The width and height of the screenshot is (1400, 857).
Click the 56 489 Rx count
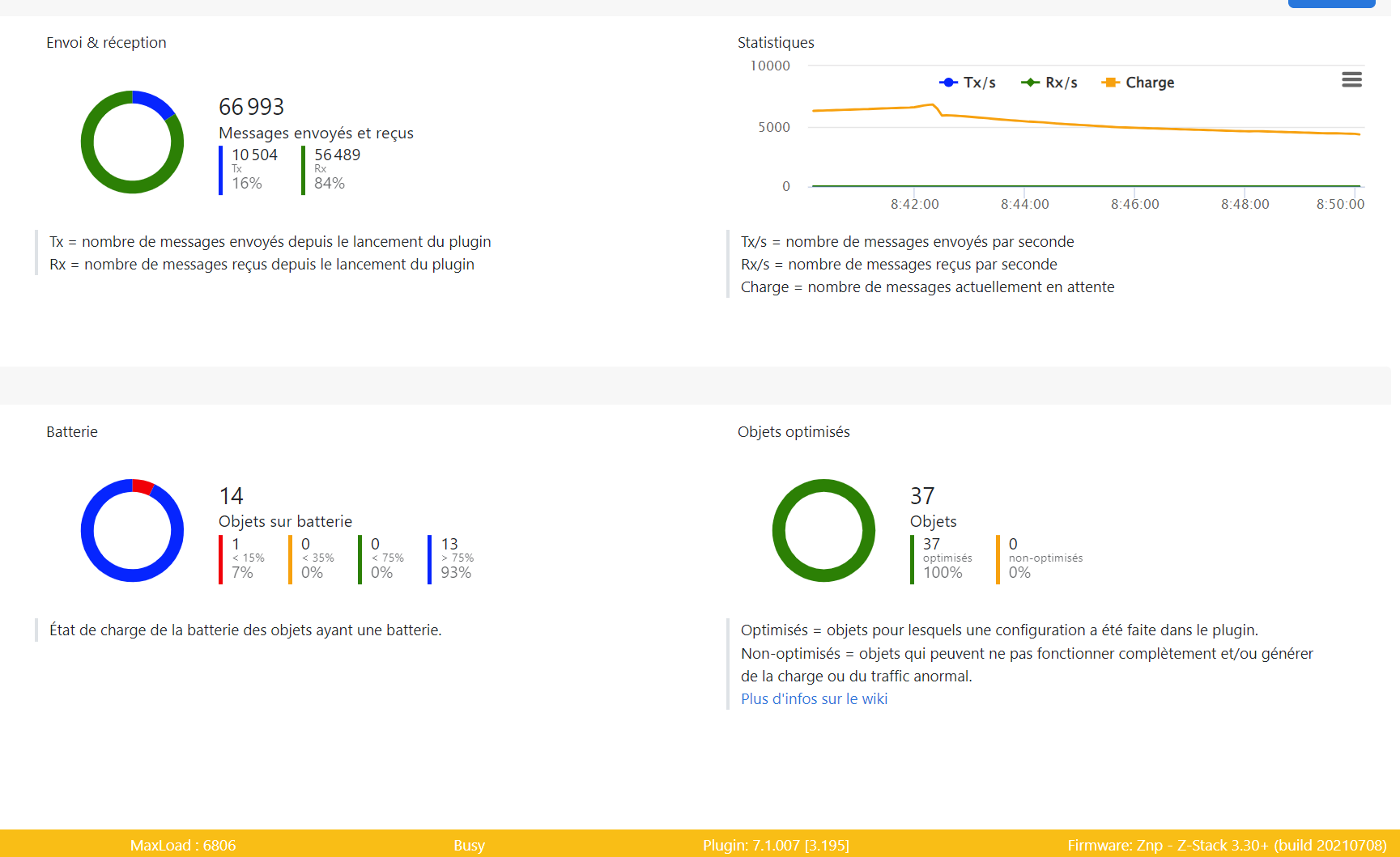tap(337, 155)
